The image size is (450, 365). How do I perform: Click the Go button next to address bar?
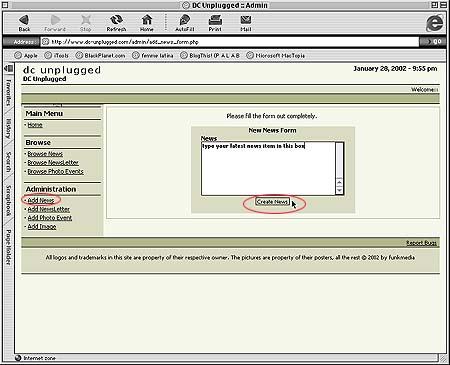434,42
